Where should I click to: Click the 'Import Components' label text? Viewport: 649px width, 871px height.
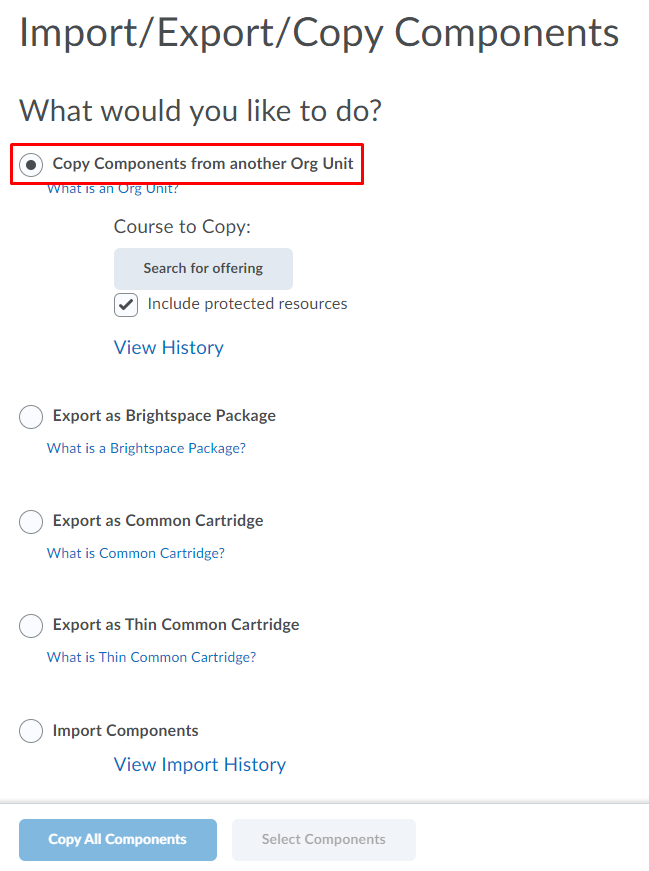click(x=125, y=731)
